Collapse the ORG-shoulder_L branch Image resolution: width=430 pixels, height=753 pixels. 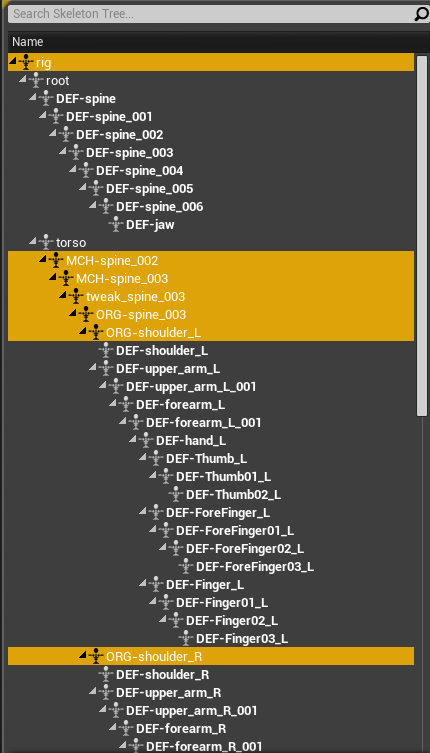coord(83,331)
